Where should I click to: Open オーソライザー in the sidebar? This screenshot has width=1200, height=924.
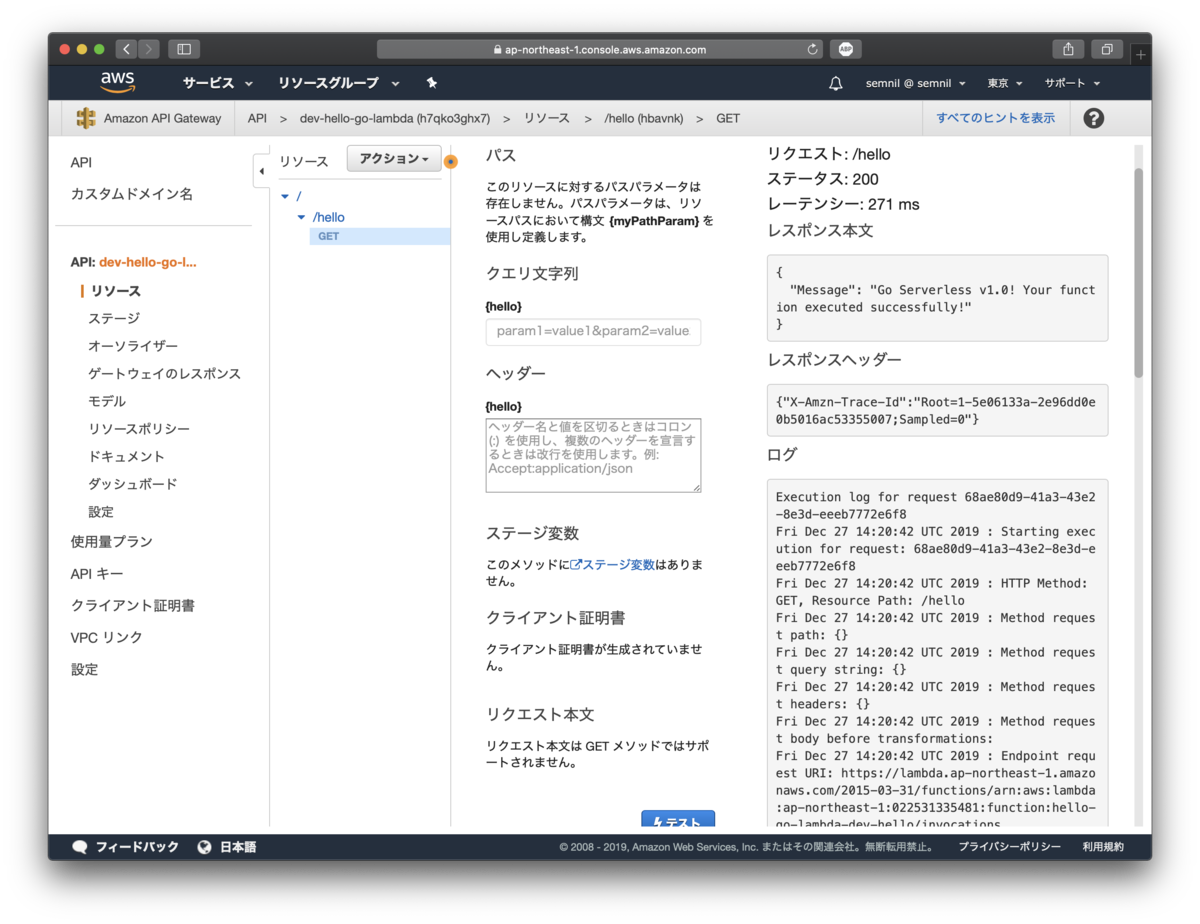(133, 346)
